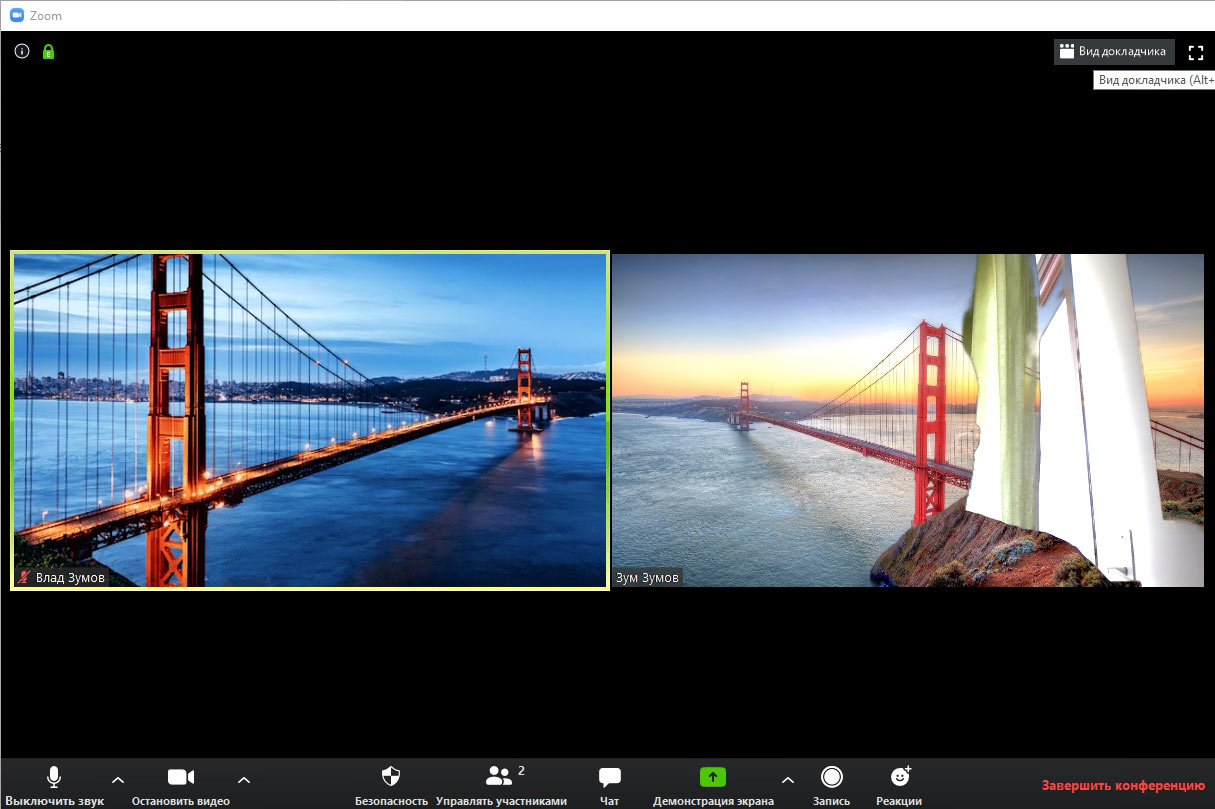Viewport: 1215px width, 809px height.
Task: Expand screen share options arrow
Action: [x=788, y=780]
